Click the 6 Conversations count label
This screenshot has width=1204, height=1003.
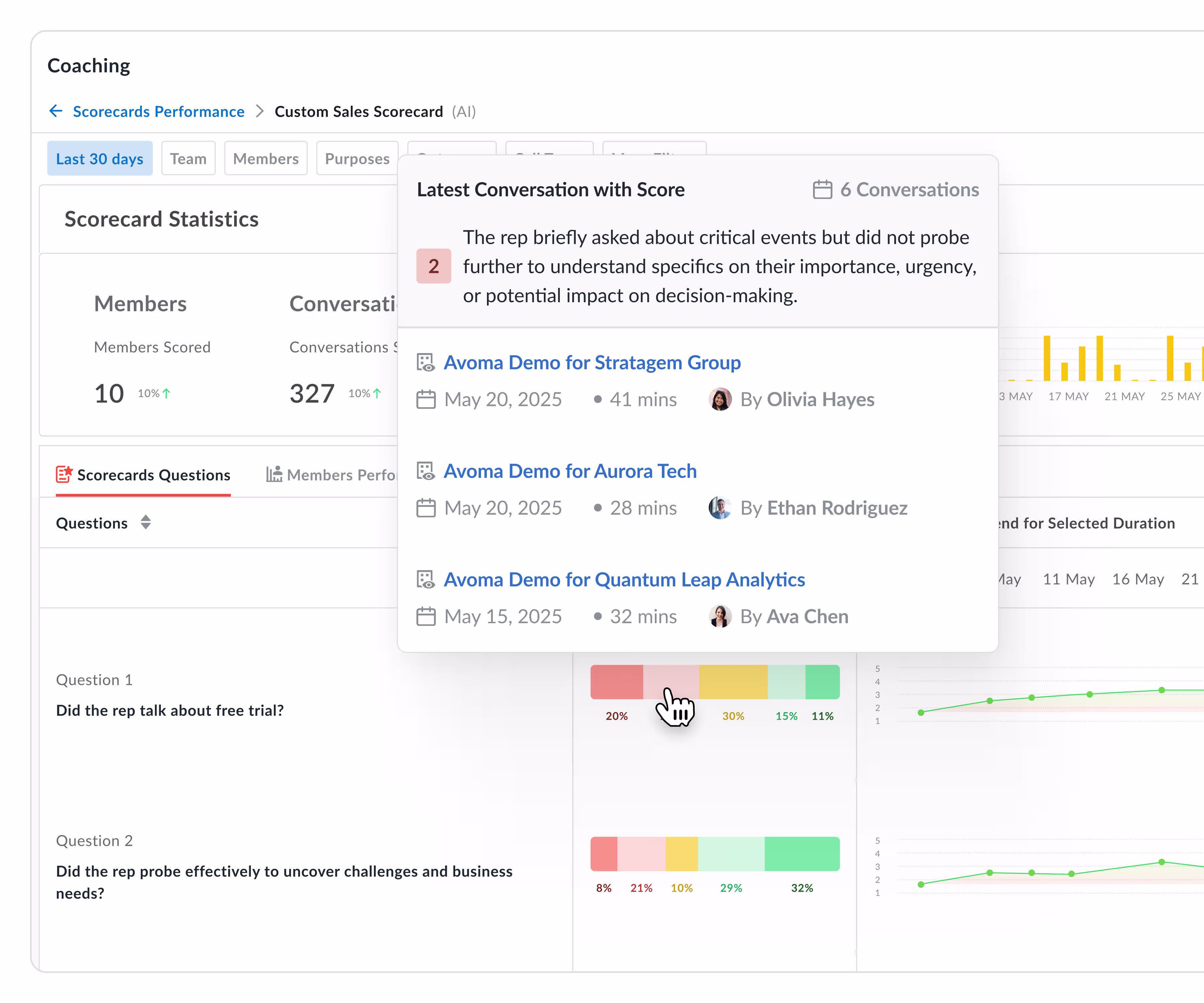pyautogui.click(x=909, y=190)
